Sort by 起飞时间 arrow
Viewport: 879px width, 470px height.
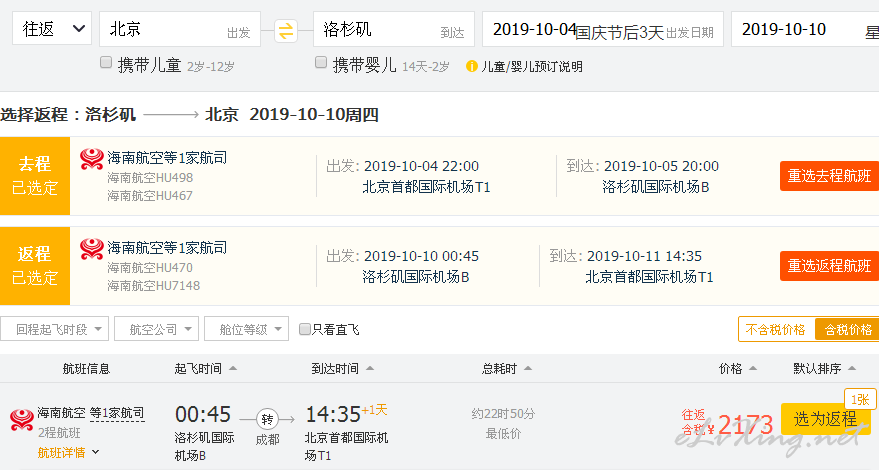(x=233, y=368)
